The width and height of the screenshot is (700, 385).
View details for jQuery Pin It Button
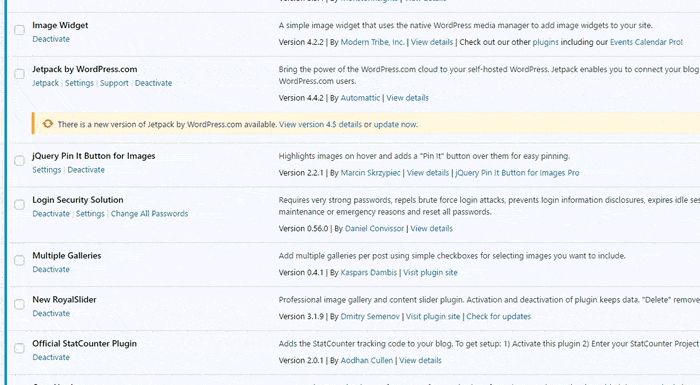pos(428,173)
